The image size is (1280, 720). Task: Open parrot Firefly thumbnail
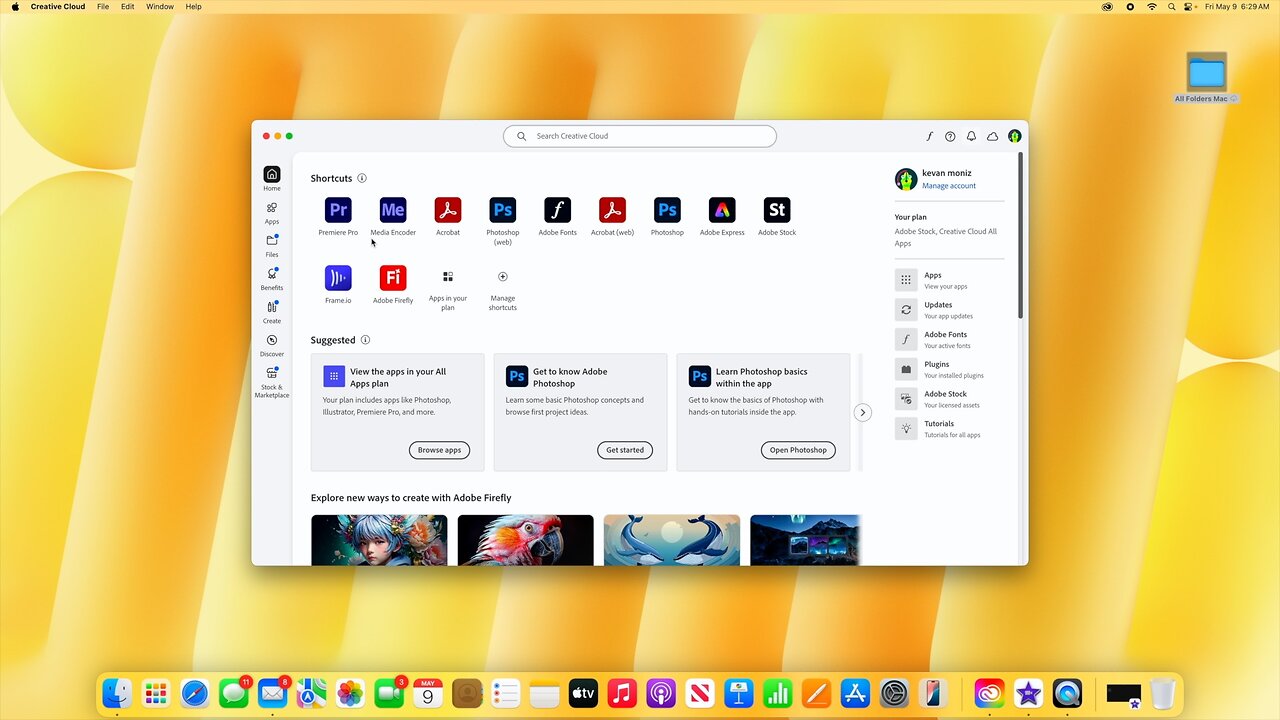[526, 540]
